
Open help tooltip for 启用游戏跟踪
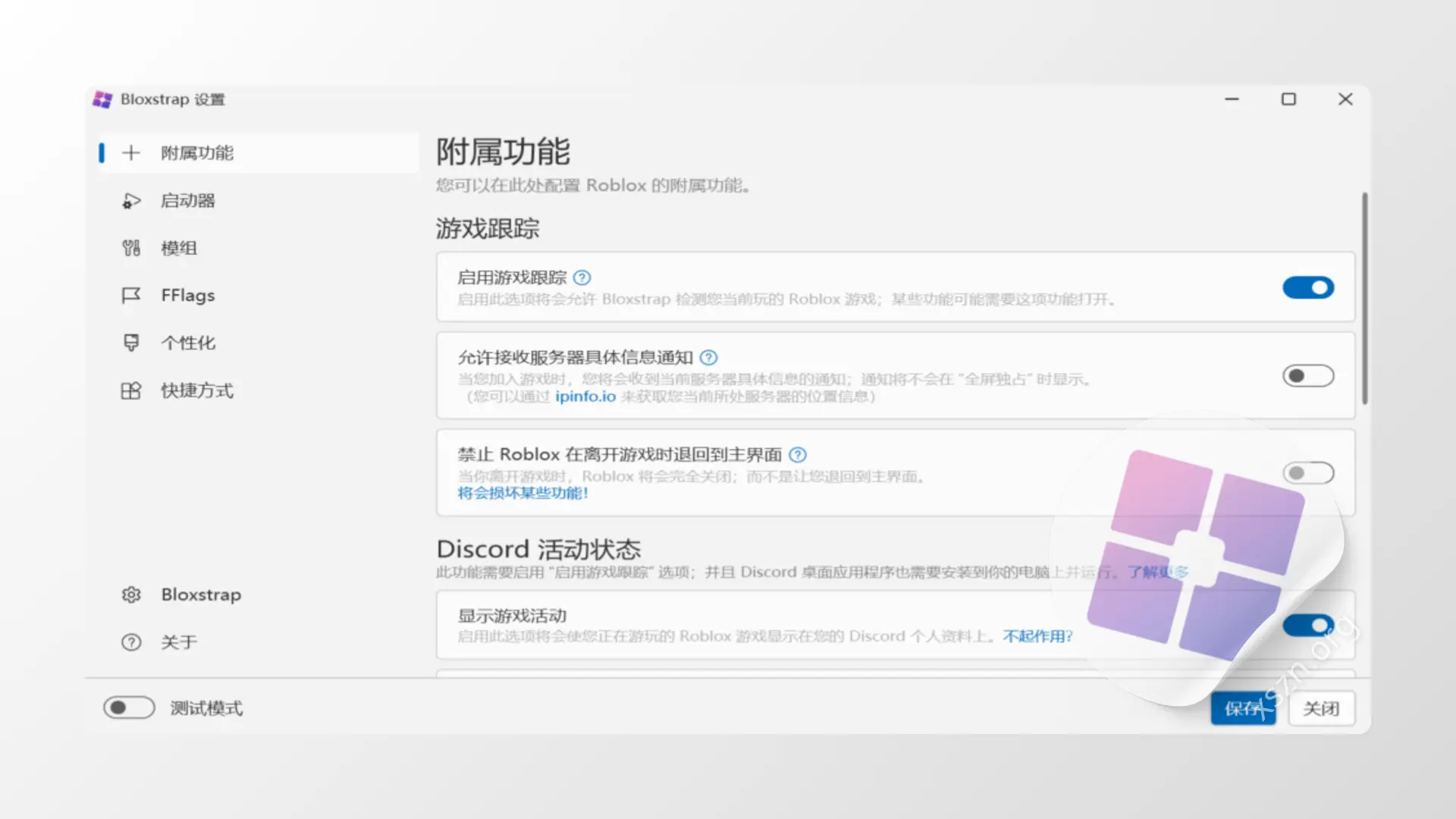[582, 278]
